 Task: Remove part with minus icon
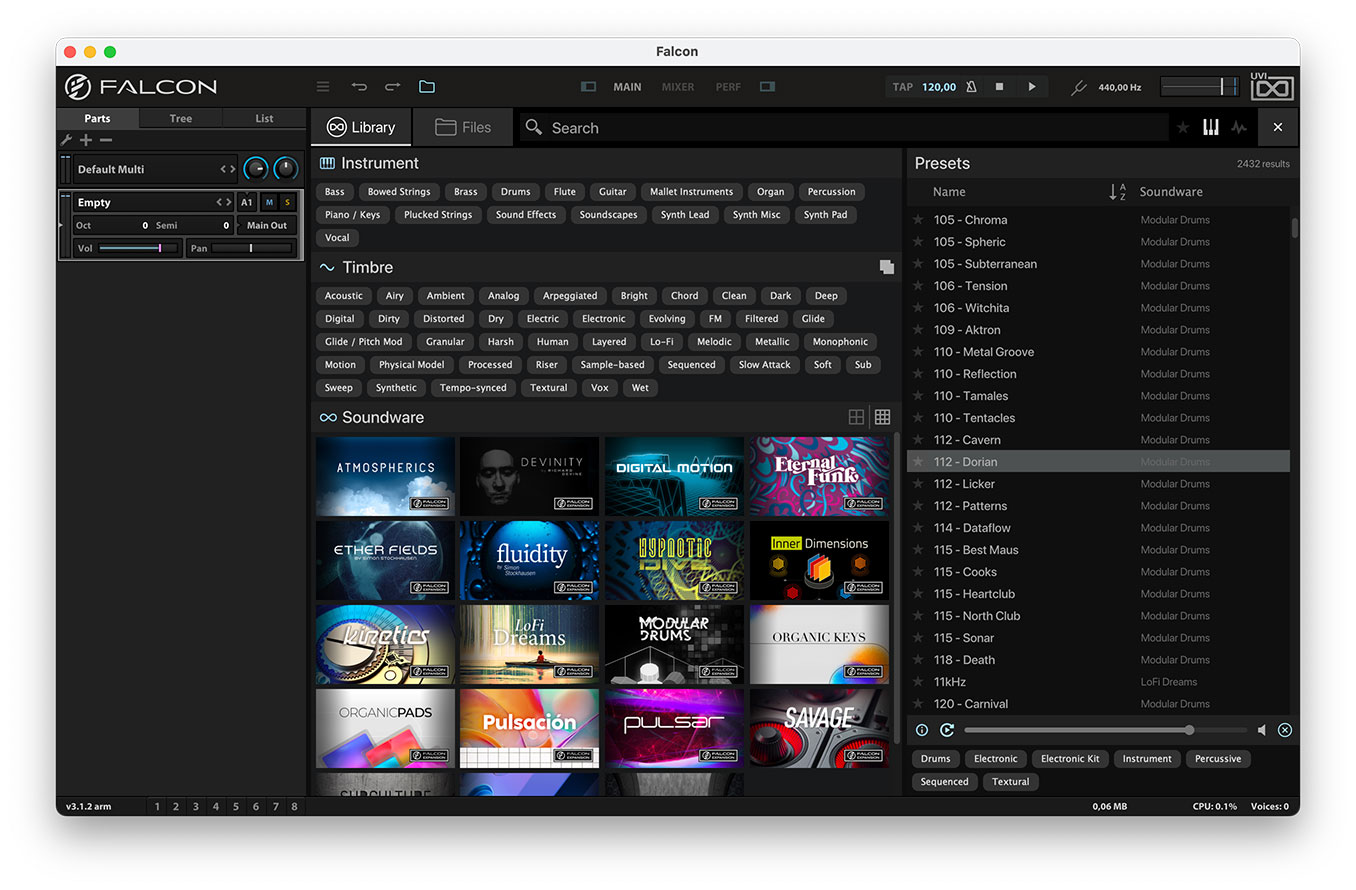point(106,140)
